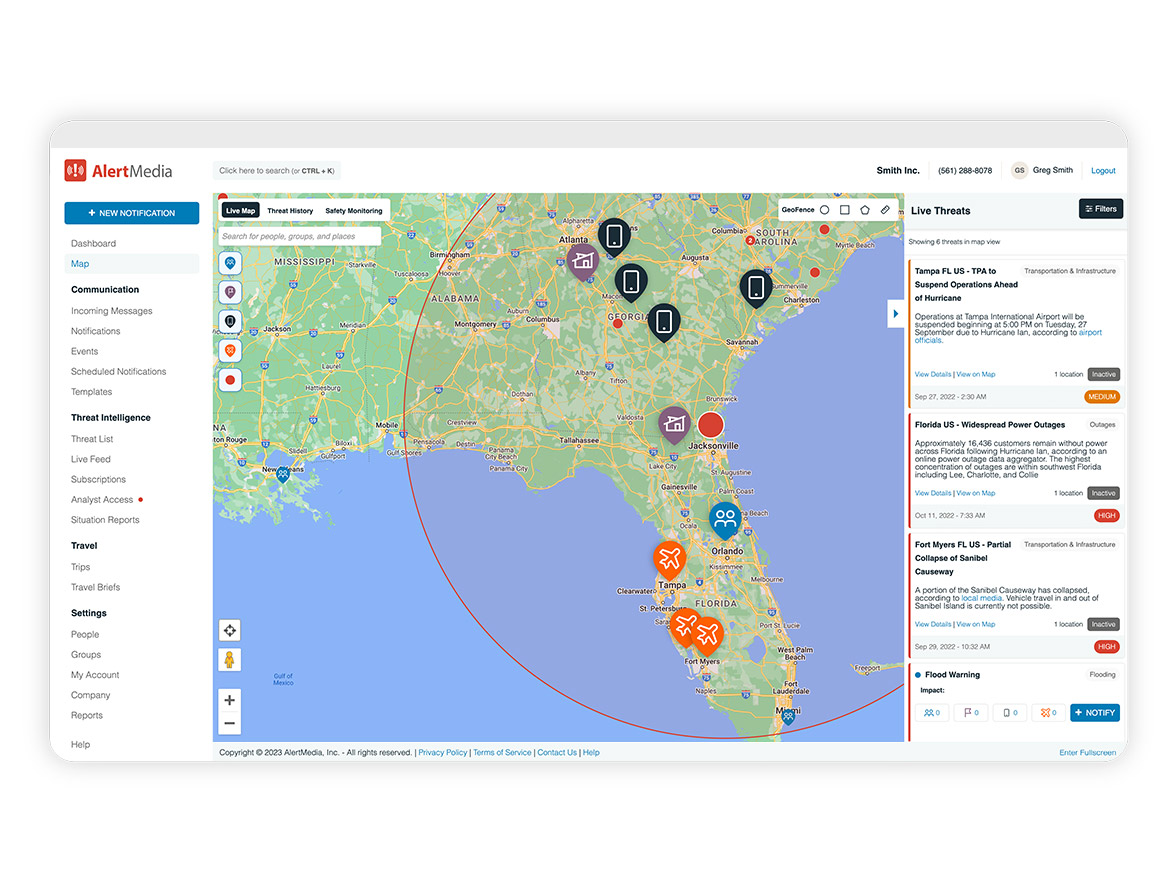Open the Privacy Policy link
This screenshot has width=1176, height=882.
point(442,752)
